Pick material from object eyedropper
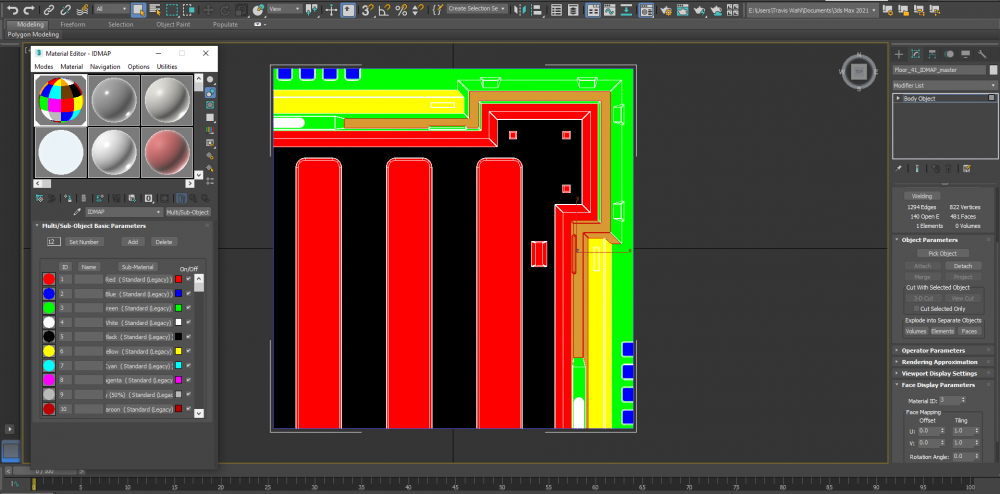 pos(78,212)
